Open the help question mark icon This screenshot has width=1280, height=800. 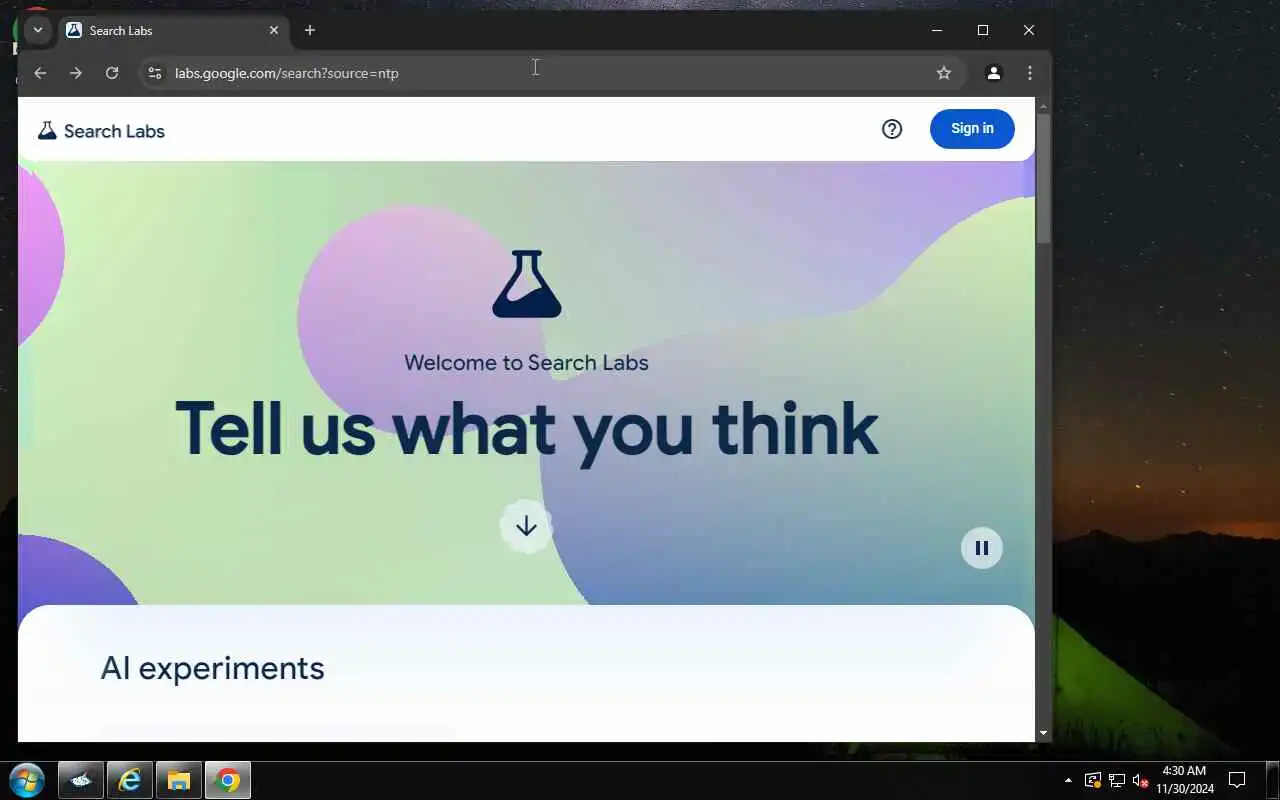pos(892,129)
